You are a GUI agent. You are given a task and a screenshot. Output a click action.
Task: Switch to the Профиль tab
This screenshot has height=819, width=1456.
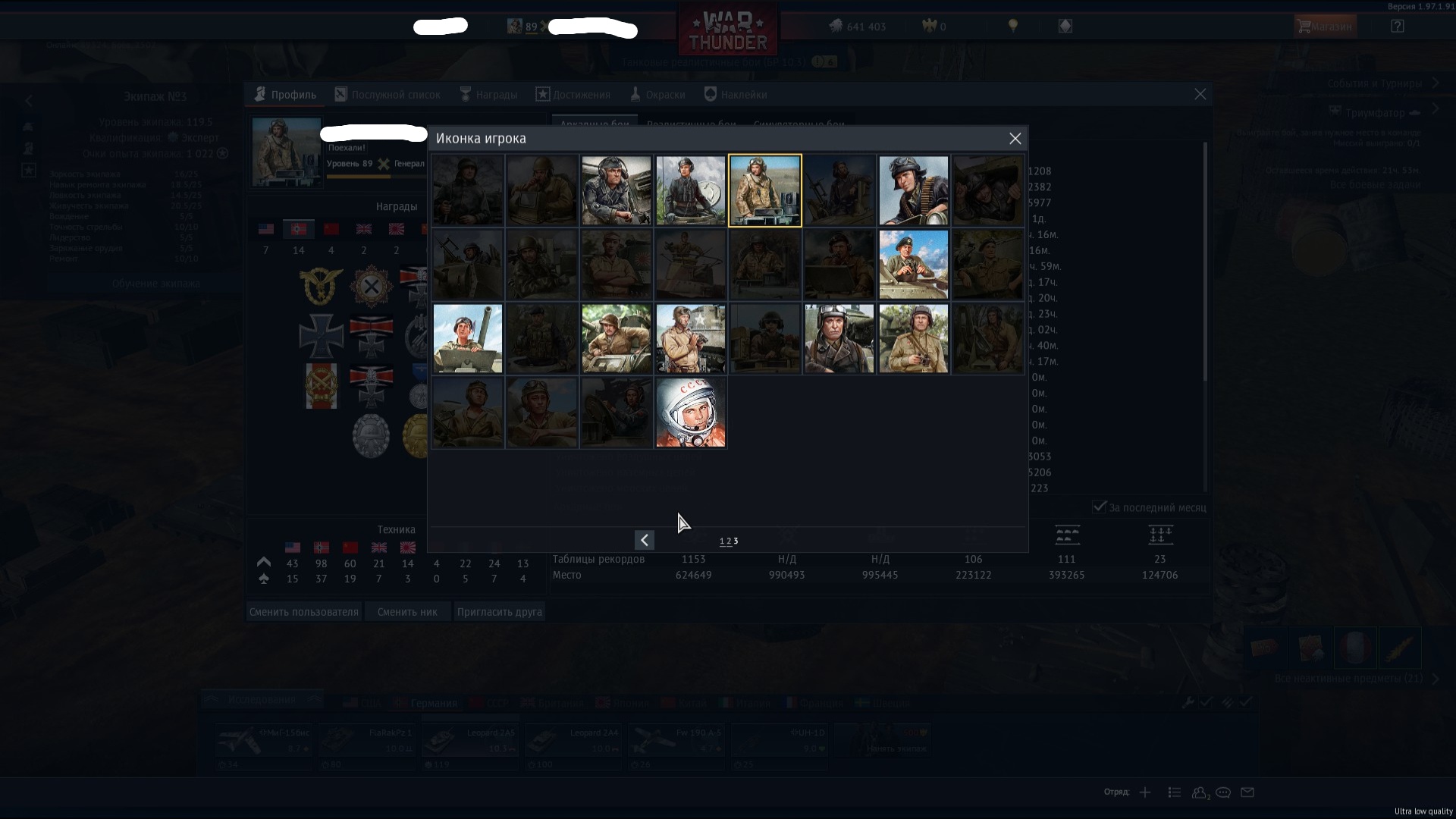(x=285, y=95)
